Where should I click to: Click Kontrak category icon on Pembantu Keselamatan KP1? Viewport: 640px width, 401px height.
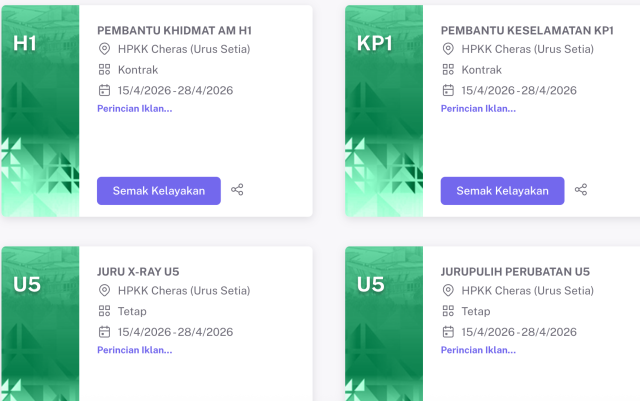point(448,70)
